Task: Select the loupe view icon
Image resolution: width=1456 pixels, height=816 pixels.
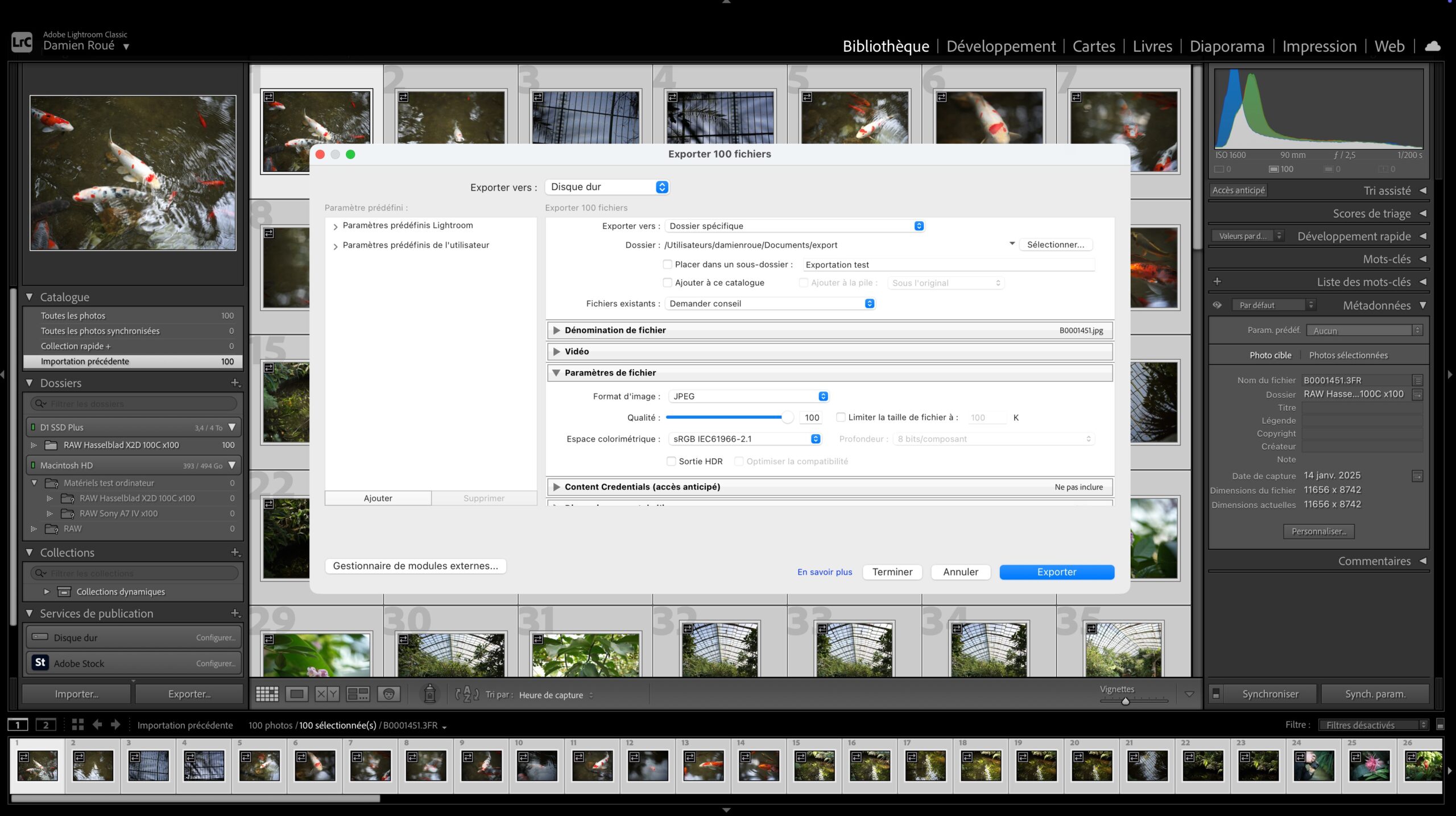Action: click(296, 694)
